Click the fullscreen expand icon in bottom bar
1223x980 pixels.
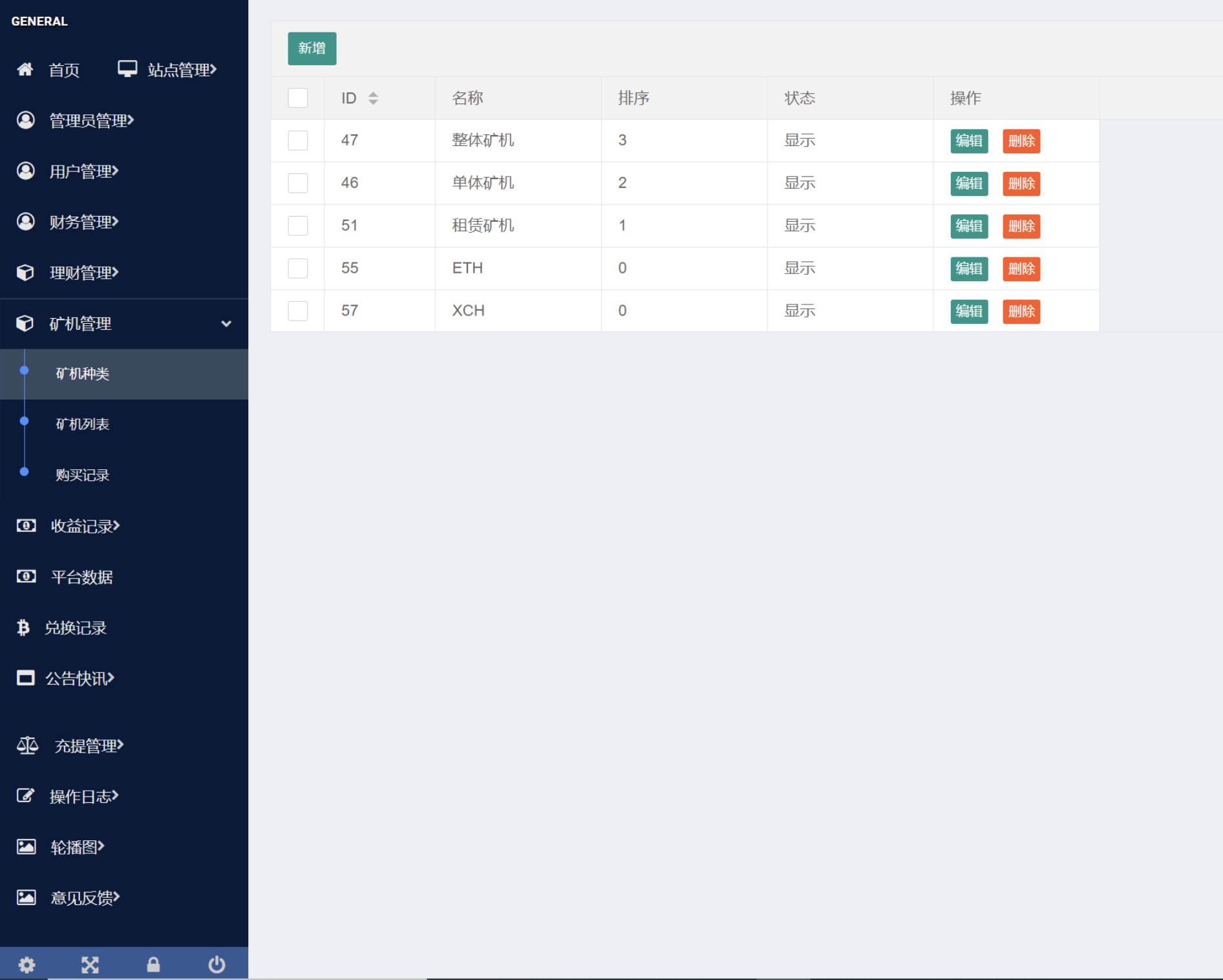[x=90, y=964]
